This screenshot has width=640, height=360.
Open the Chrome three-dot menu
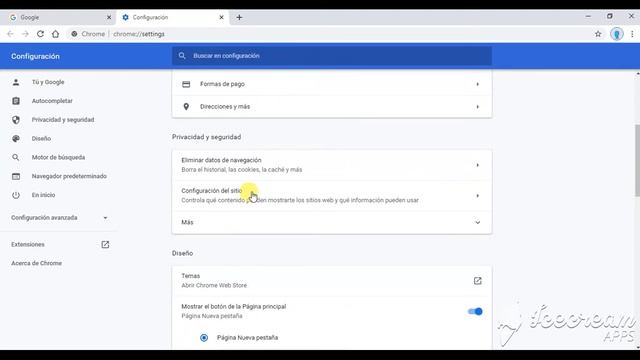[x=632, y=34]
